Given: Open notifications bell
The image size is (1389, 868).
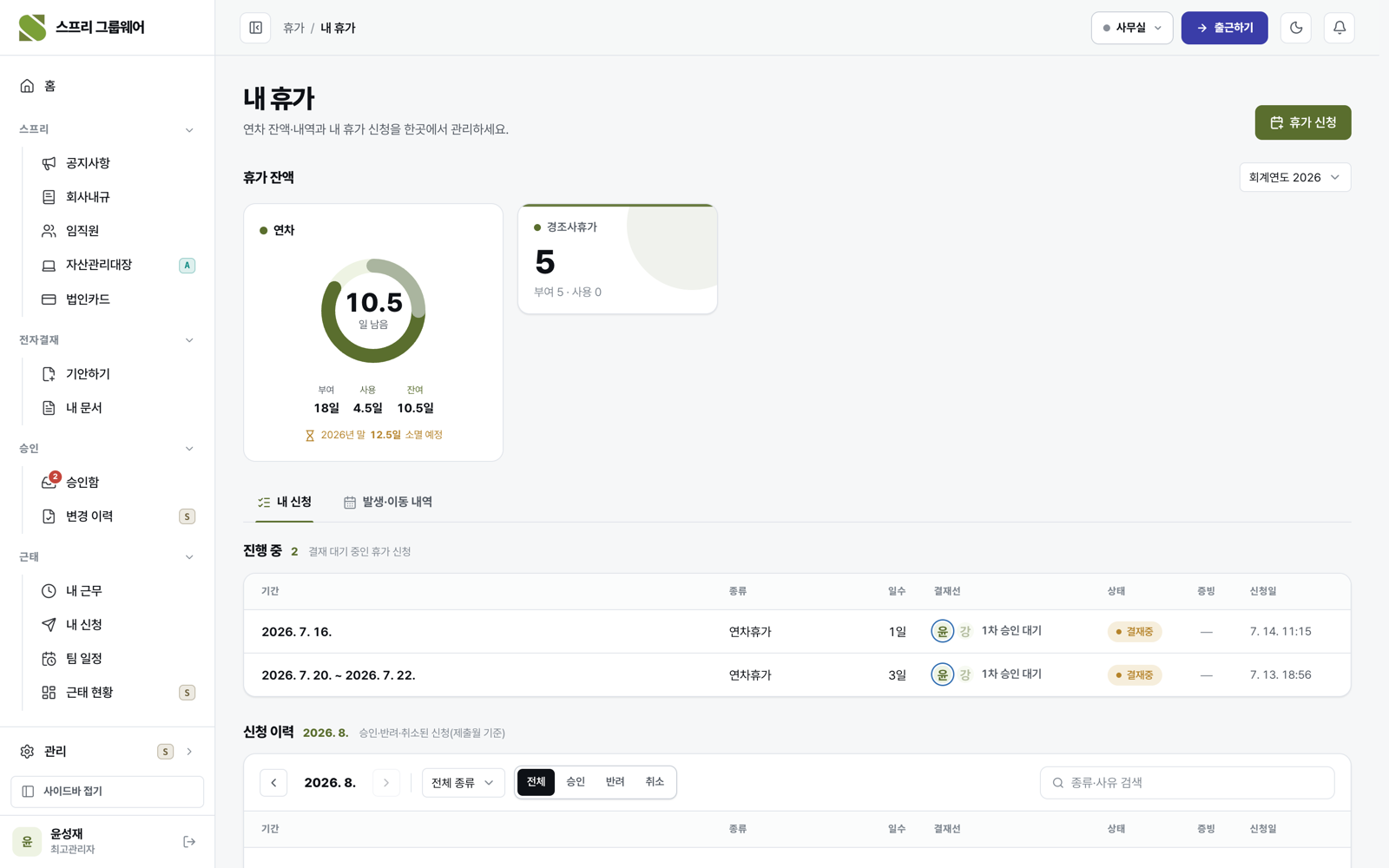Looking at the screenshot, I should pos(1340,28).
